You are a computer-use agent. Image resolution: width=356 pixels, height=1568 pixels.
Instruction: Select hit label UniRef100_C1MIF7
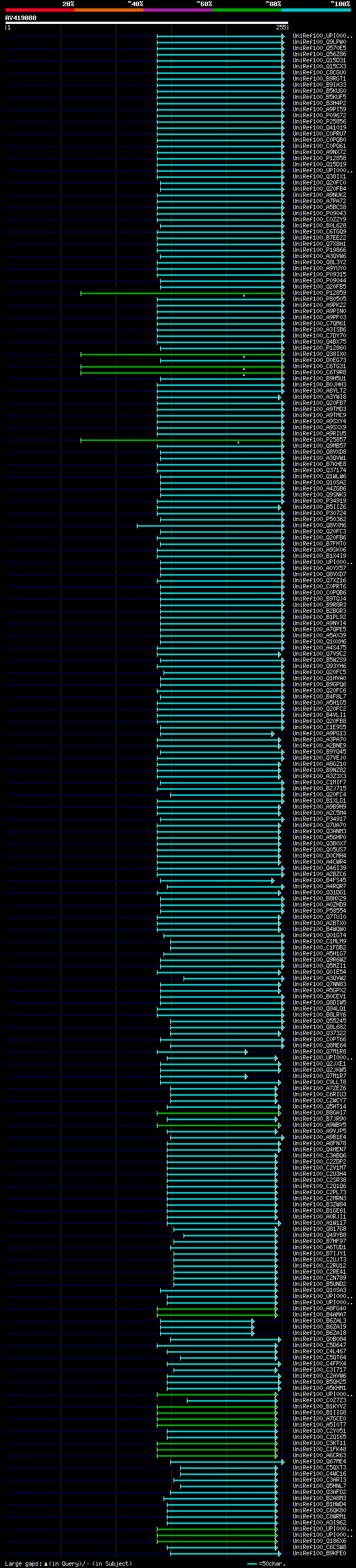coord(319,782)
